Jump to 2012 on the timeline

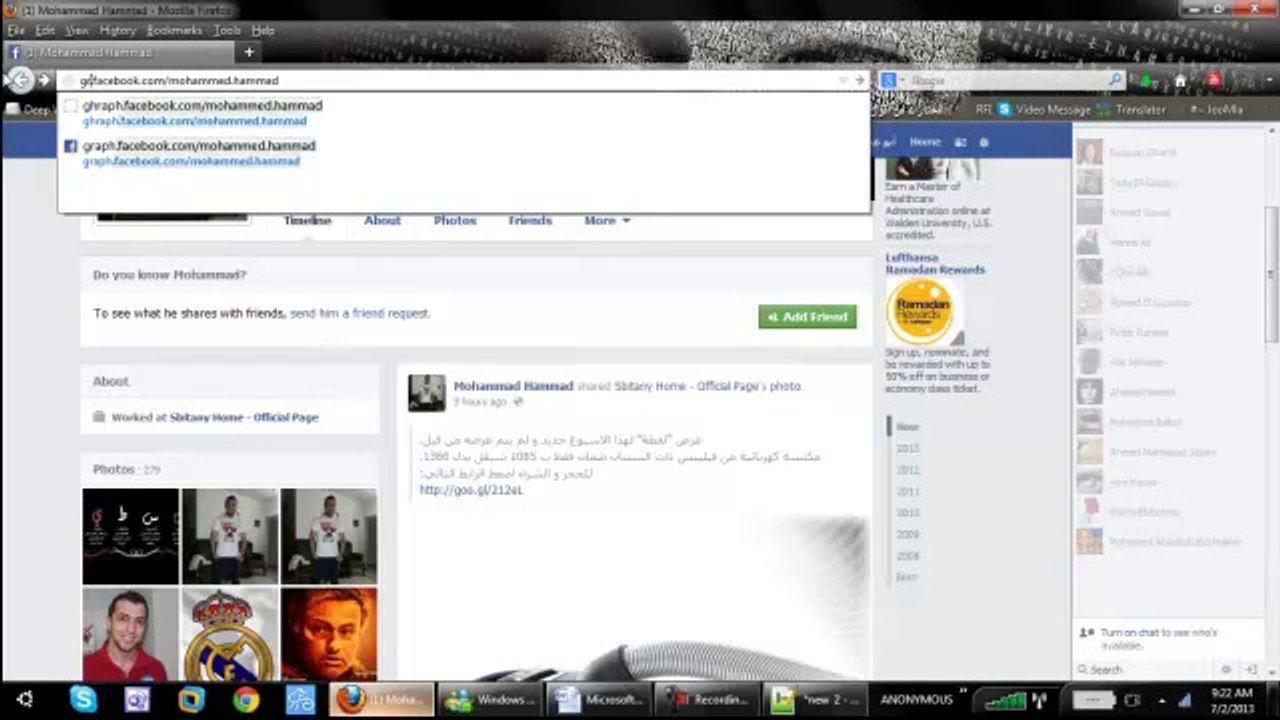(x=908, y=470)
